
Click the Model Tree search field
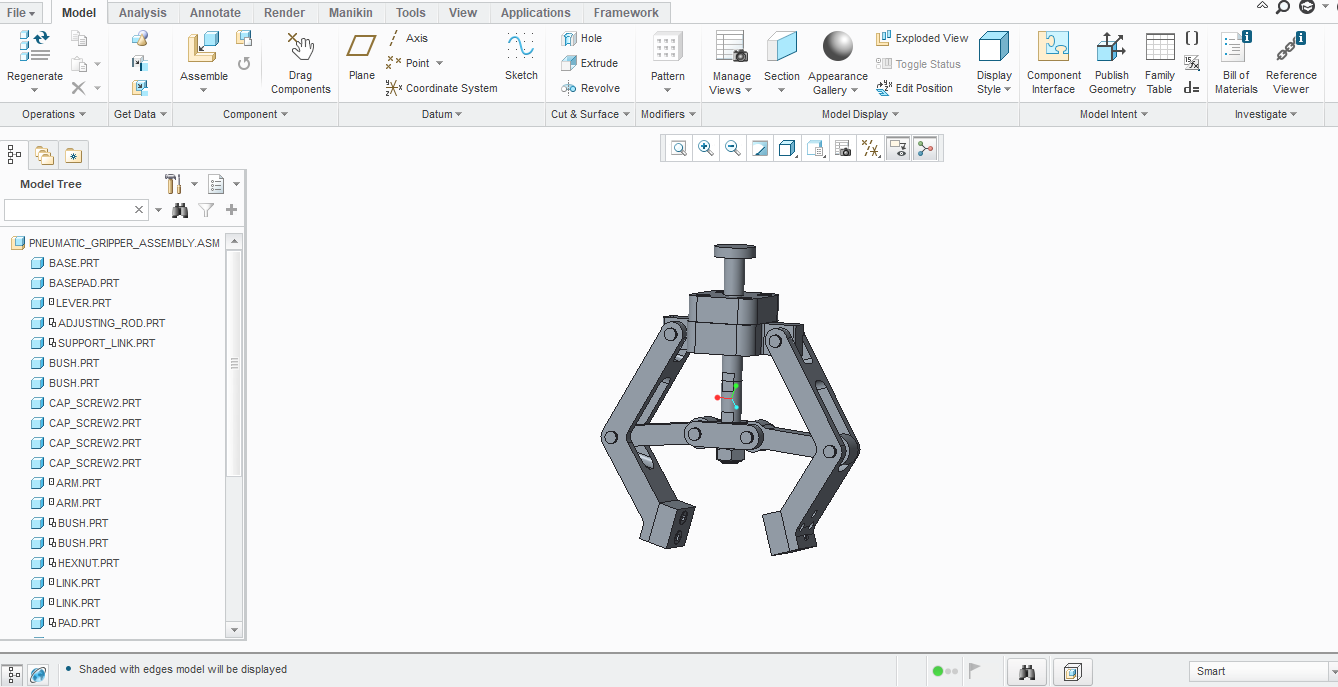(x=68, y=210)
